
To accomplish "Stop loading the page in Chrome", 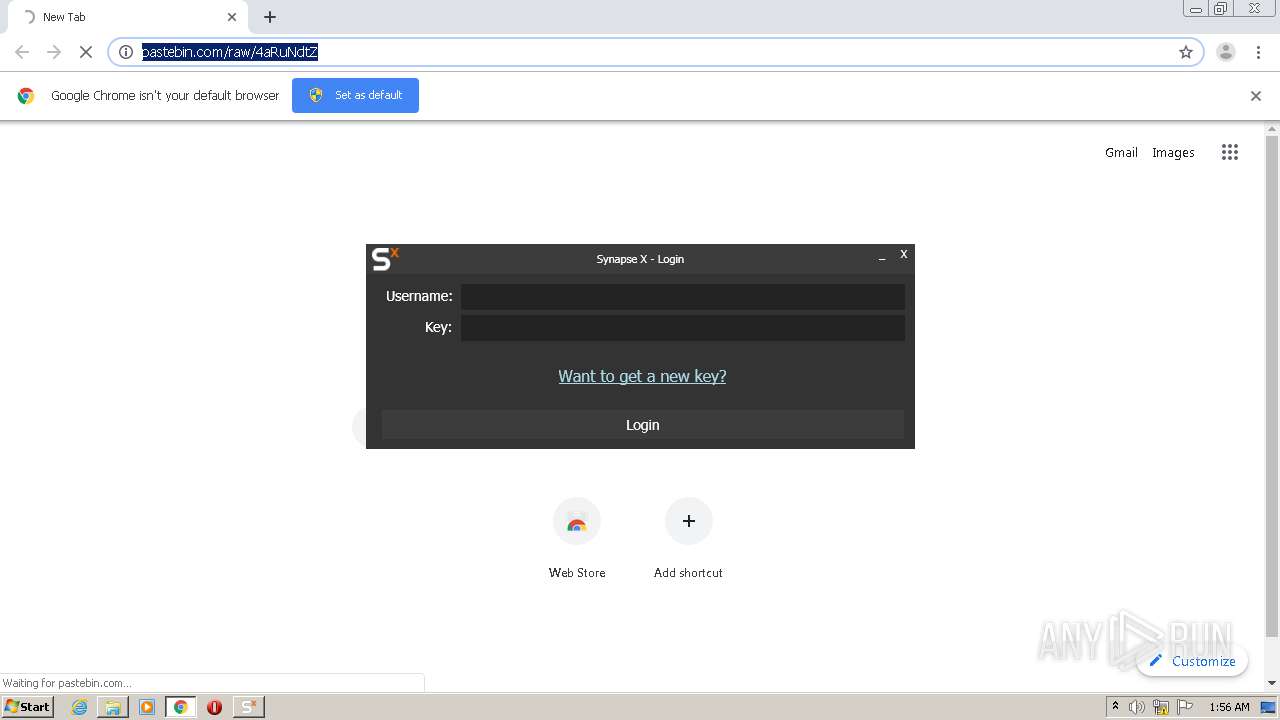I will (x=86, y=52).
